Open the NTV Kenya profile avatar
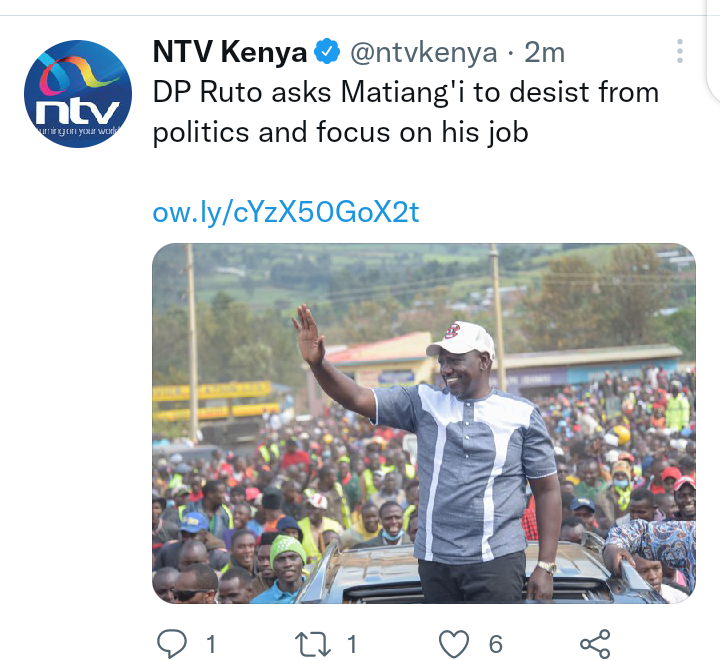 coord(78,94)
